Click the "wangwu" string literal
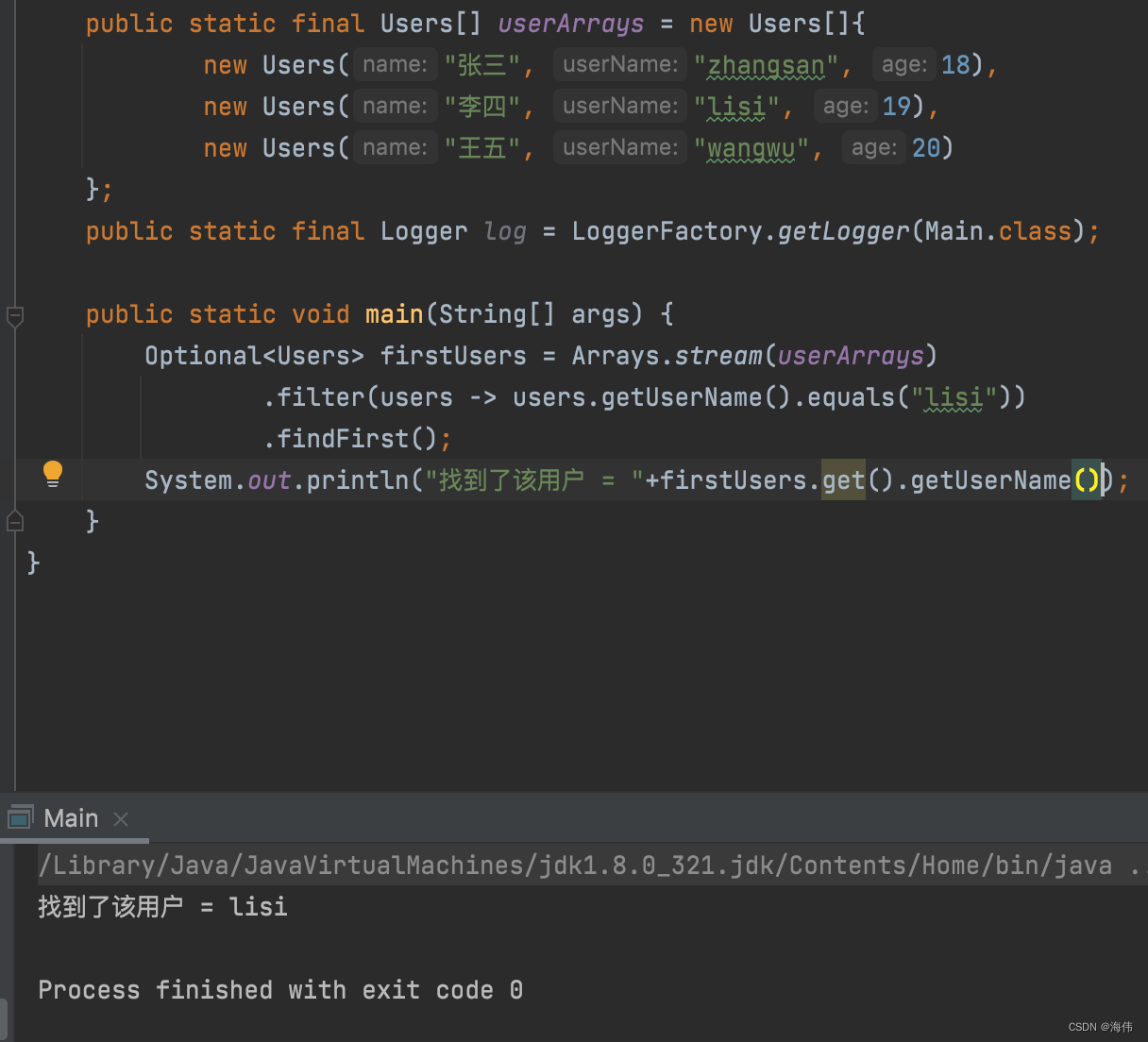1148x1042 pixels. (751, 148)
